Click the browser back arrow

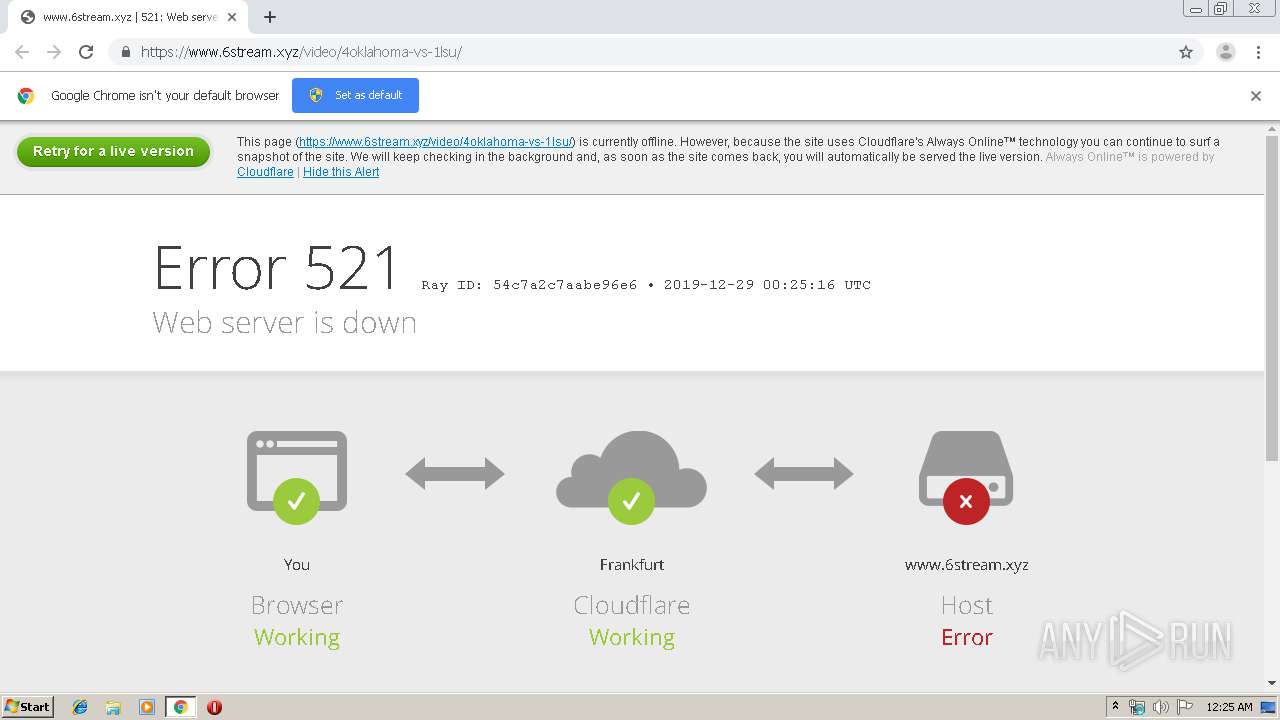pos(22,52)
